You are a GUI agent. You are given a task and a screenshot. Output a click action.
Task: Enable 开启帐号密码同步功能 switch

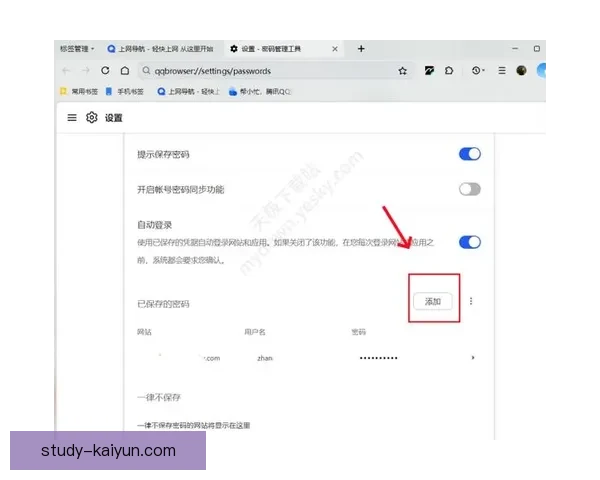point(470,189)
